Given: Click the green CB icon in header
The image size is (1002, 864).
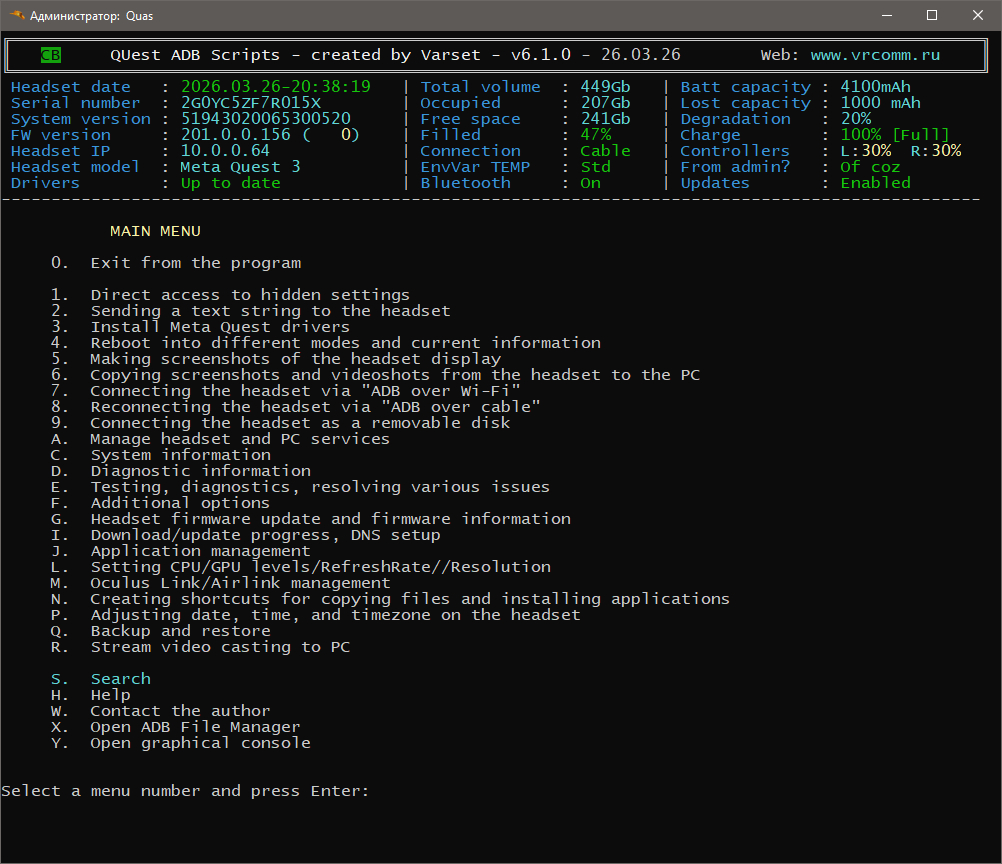Looking at the screenshot, I should tap(51, 55).
